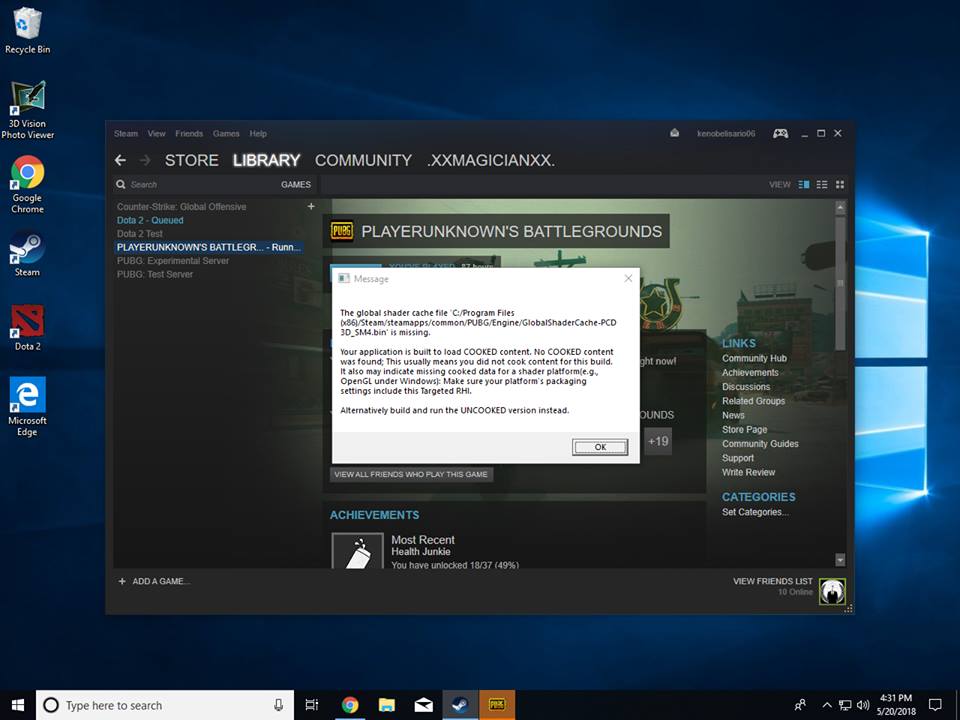Open the Games menu
Viewport: 960px width, 720px height.
(226, 133)
